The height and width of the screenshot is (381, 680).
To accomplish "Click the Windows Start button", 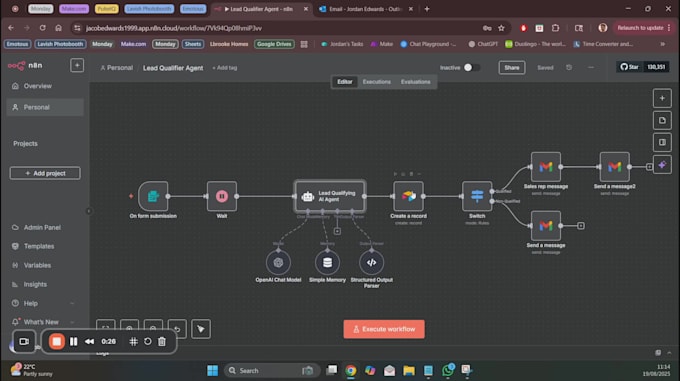I will pos(212,371).
